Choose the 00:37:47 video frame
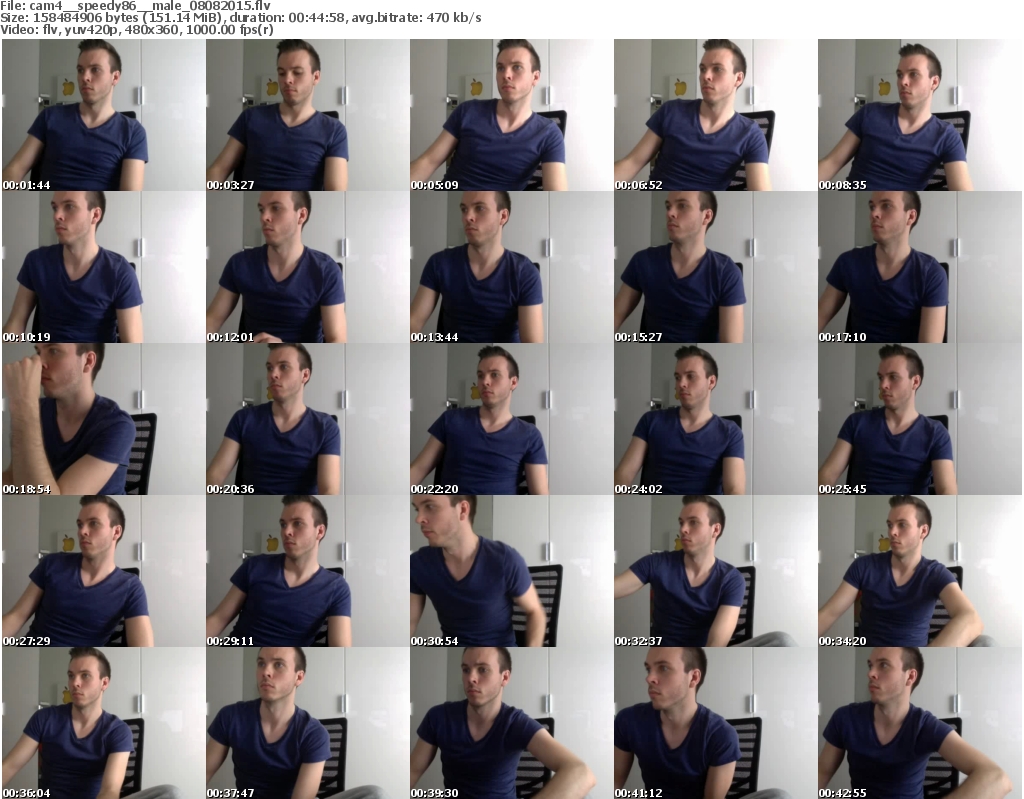The width and height of the screenshot is (1024, 799). coord(308,723)
